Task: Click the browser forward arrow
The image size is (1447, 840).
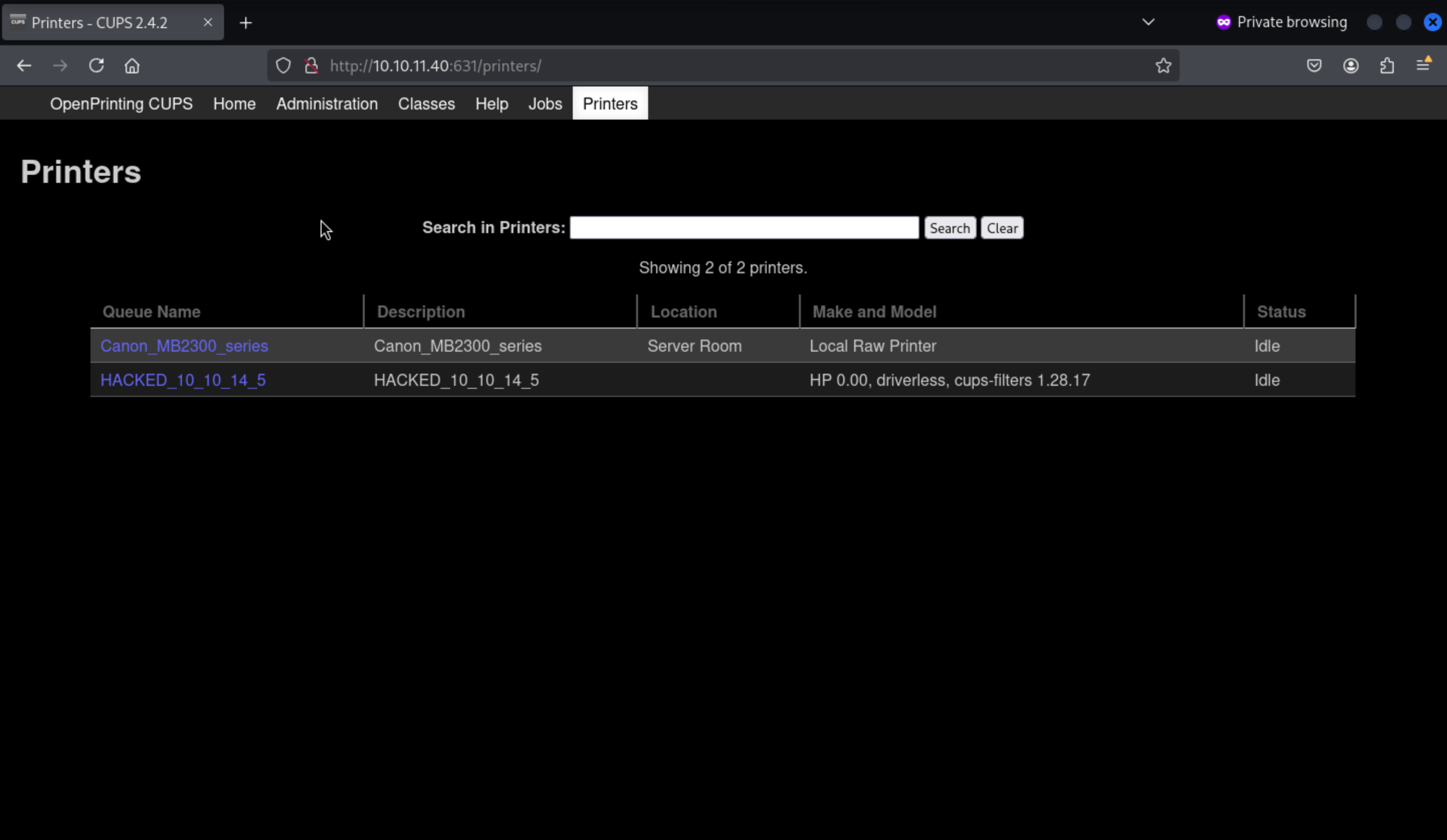Action: point(60,65)
